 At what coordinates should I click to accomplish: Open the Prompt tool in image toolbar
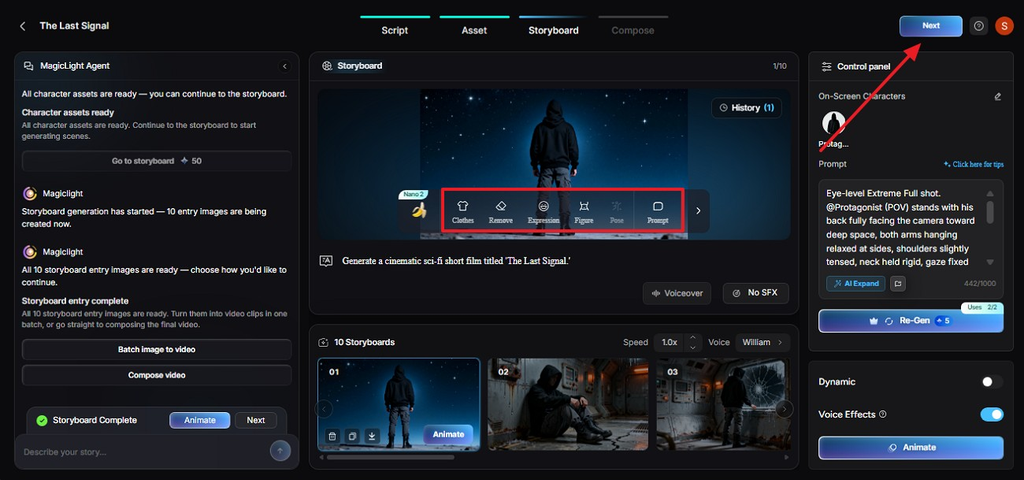click(658, 212)
